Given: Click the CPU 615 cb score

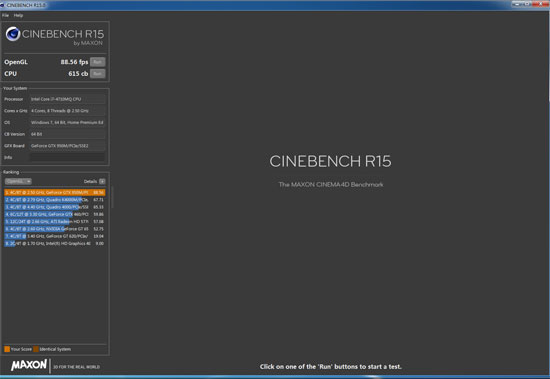Looking at the screenshot, I should tap(78, 73).
